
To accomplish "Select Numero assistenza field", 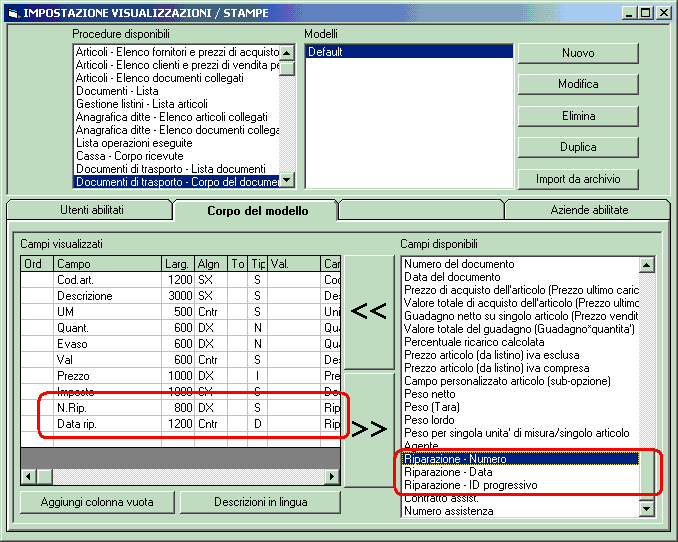I will coord(521,511).
